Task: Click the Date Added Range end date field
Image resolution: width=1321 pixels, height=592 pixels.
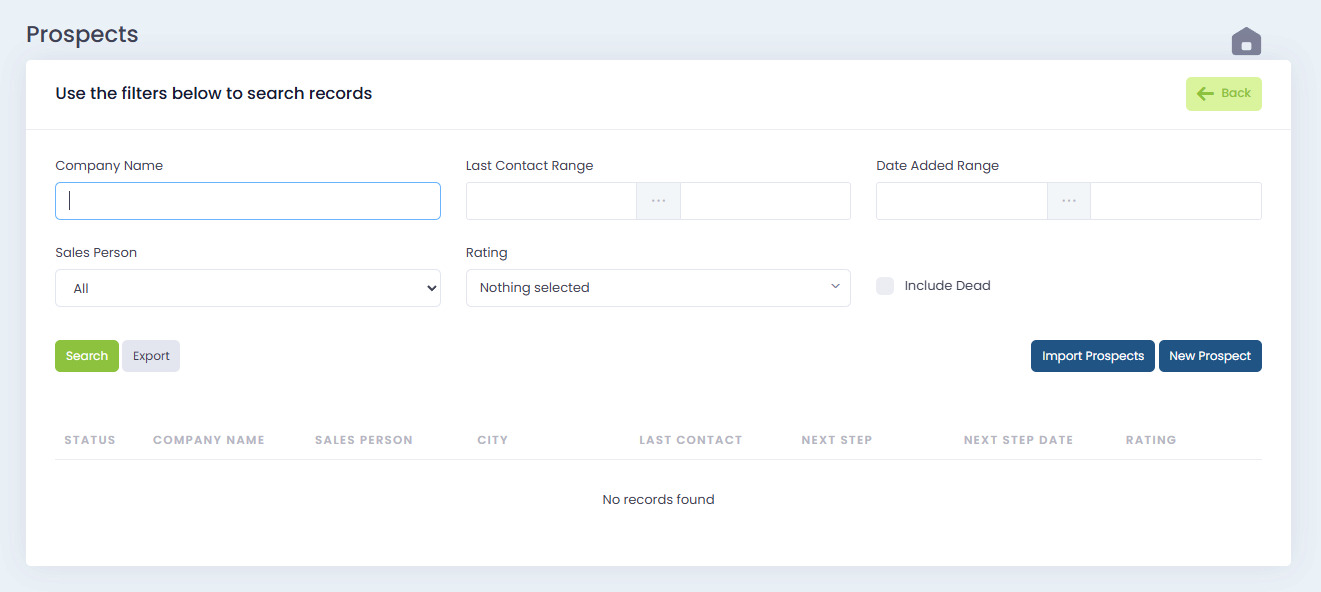Action: click(x=1175, y=201)
